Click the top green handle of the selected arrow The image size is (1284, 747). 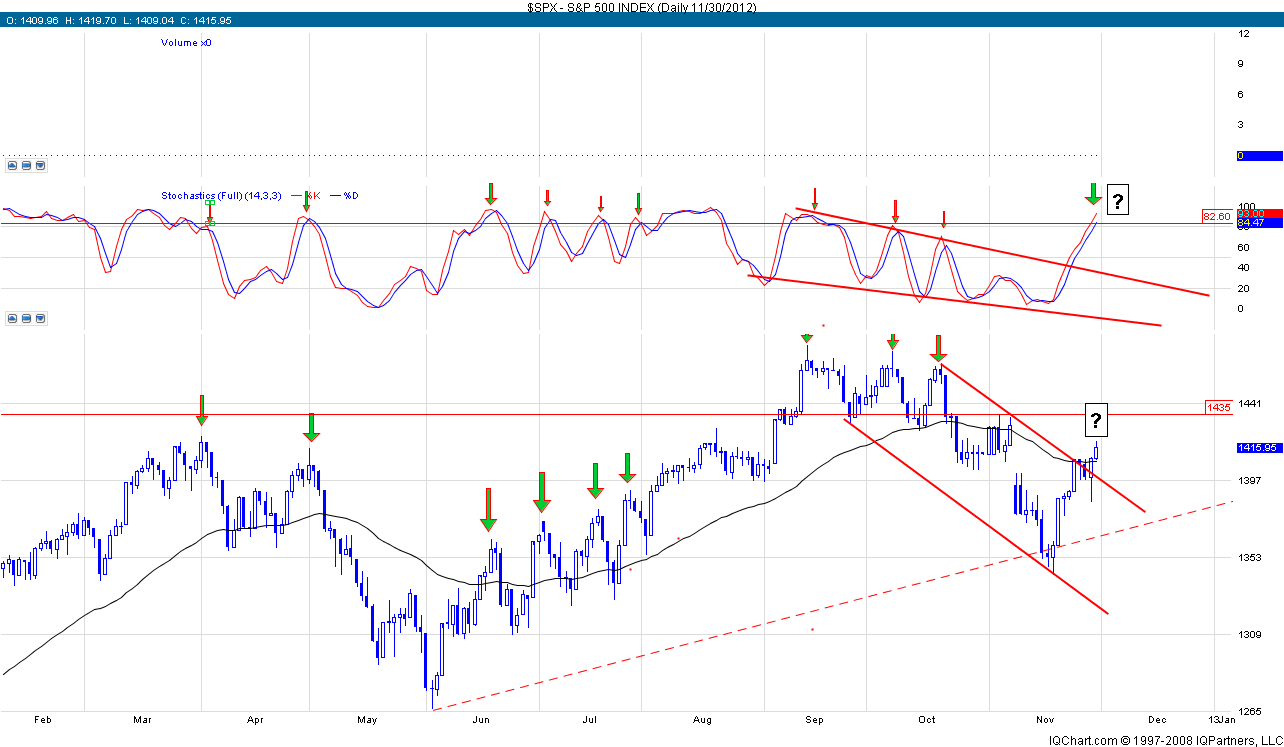[x=210, y=203]
